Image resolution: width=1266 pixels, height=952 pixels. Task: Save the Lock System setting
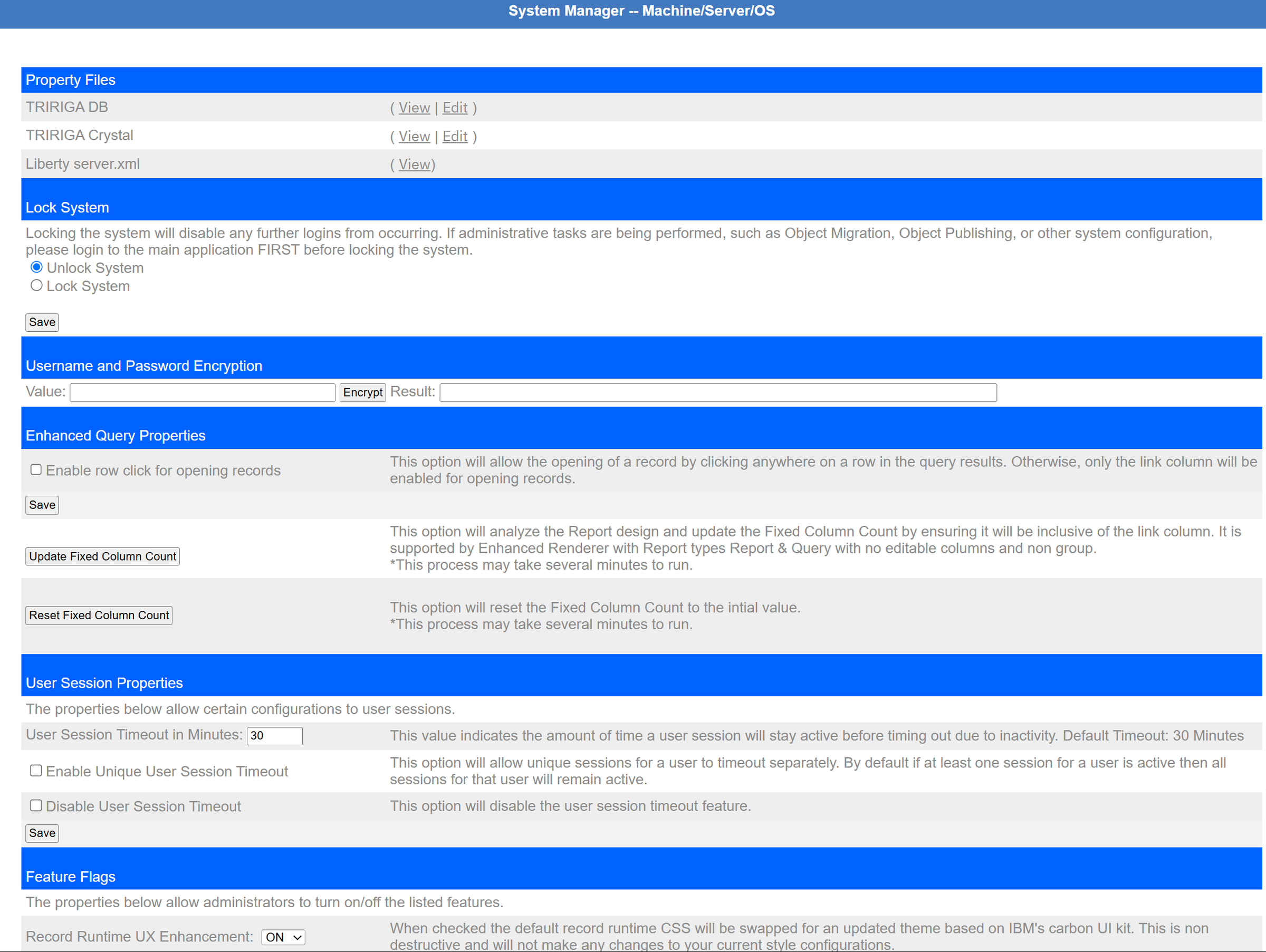[42, 322]
